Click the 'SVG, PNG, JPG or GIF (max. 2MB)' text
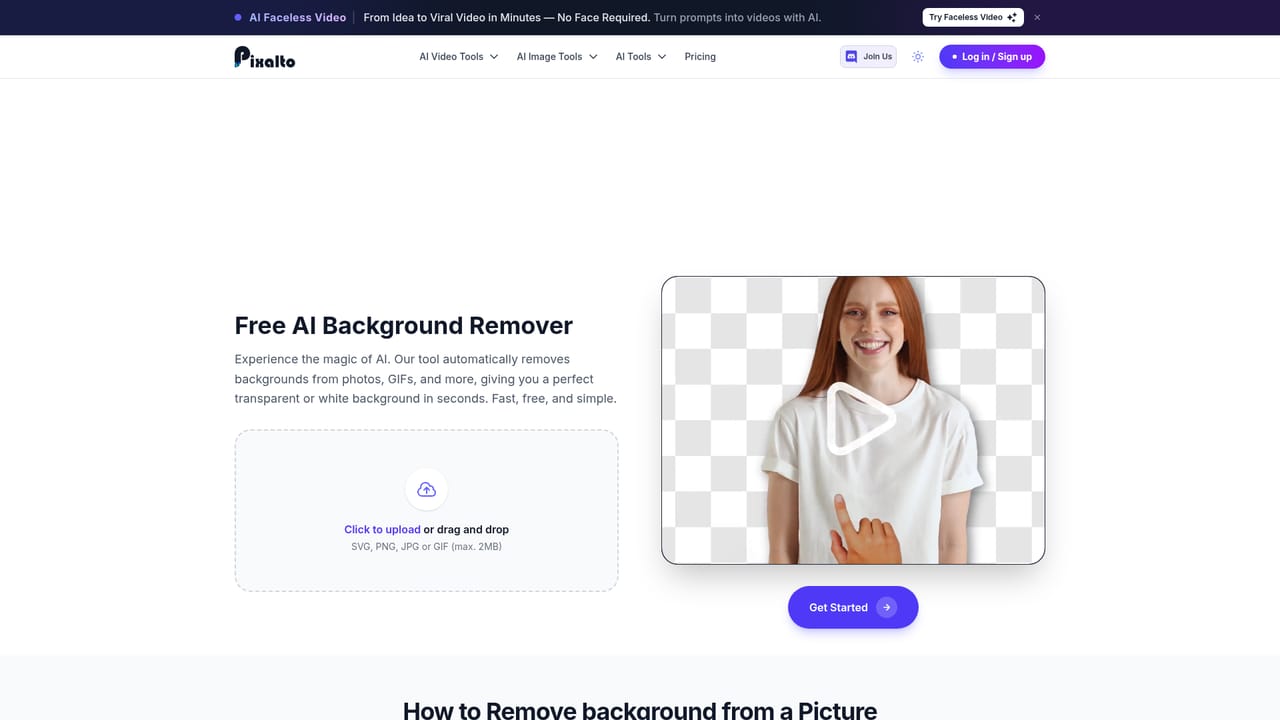Viewport: 1280px width, 720px height. coord(426,547)
